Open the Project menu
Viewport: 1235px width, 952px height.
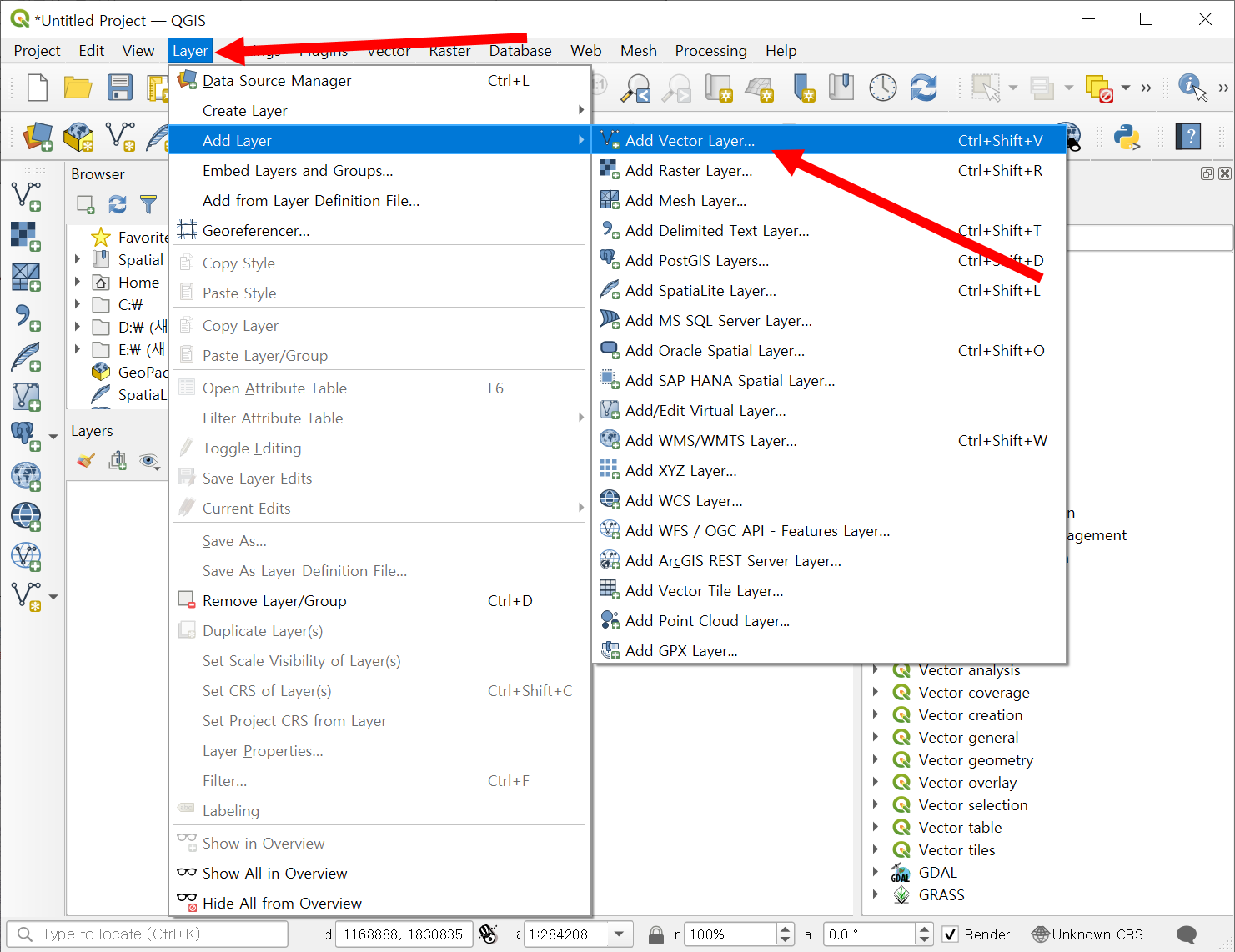coord(37,51)
